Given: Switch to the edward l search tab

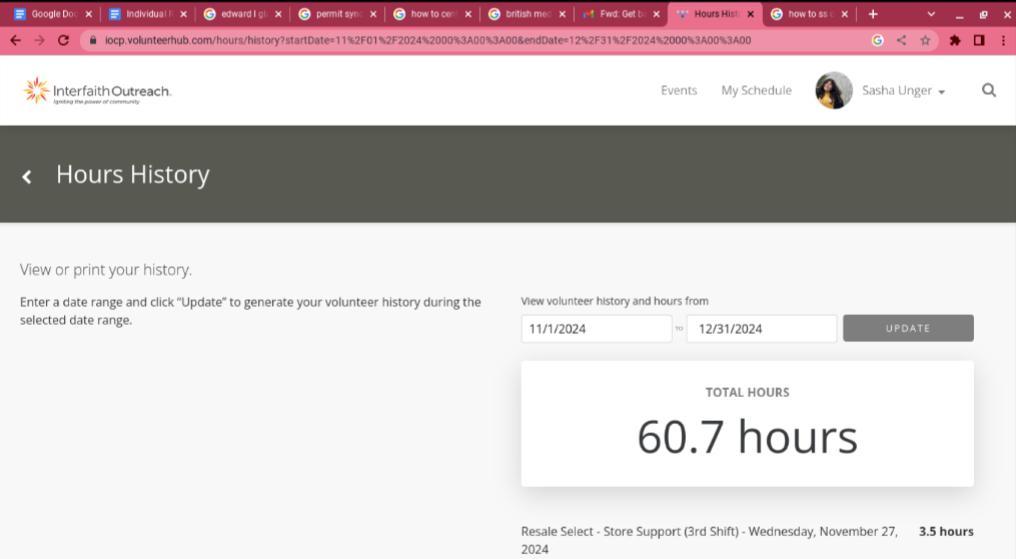Looking at the screenshot, I should (x=242, y=14).
